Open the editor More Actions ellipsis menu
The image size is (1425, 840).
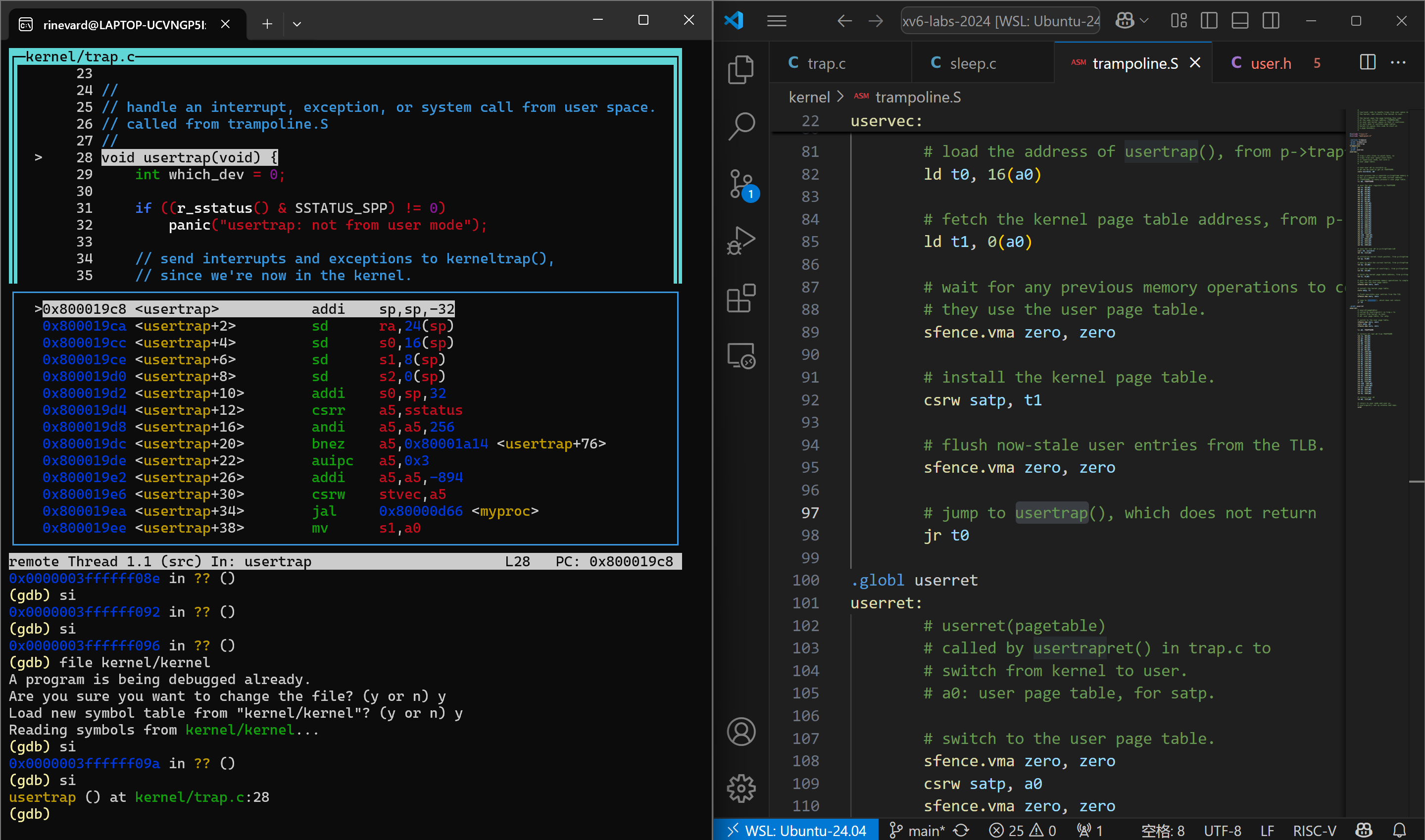(1398, 63)
